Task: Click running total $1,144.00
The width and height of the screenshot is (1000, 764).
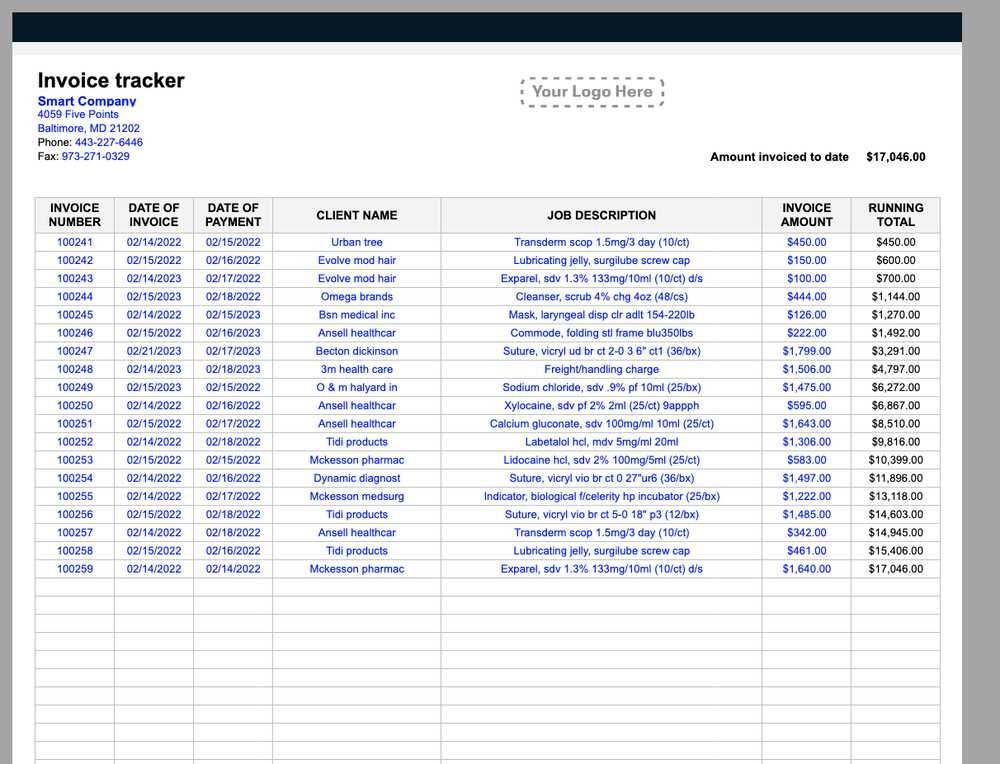Action: coord(895,297)
